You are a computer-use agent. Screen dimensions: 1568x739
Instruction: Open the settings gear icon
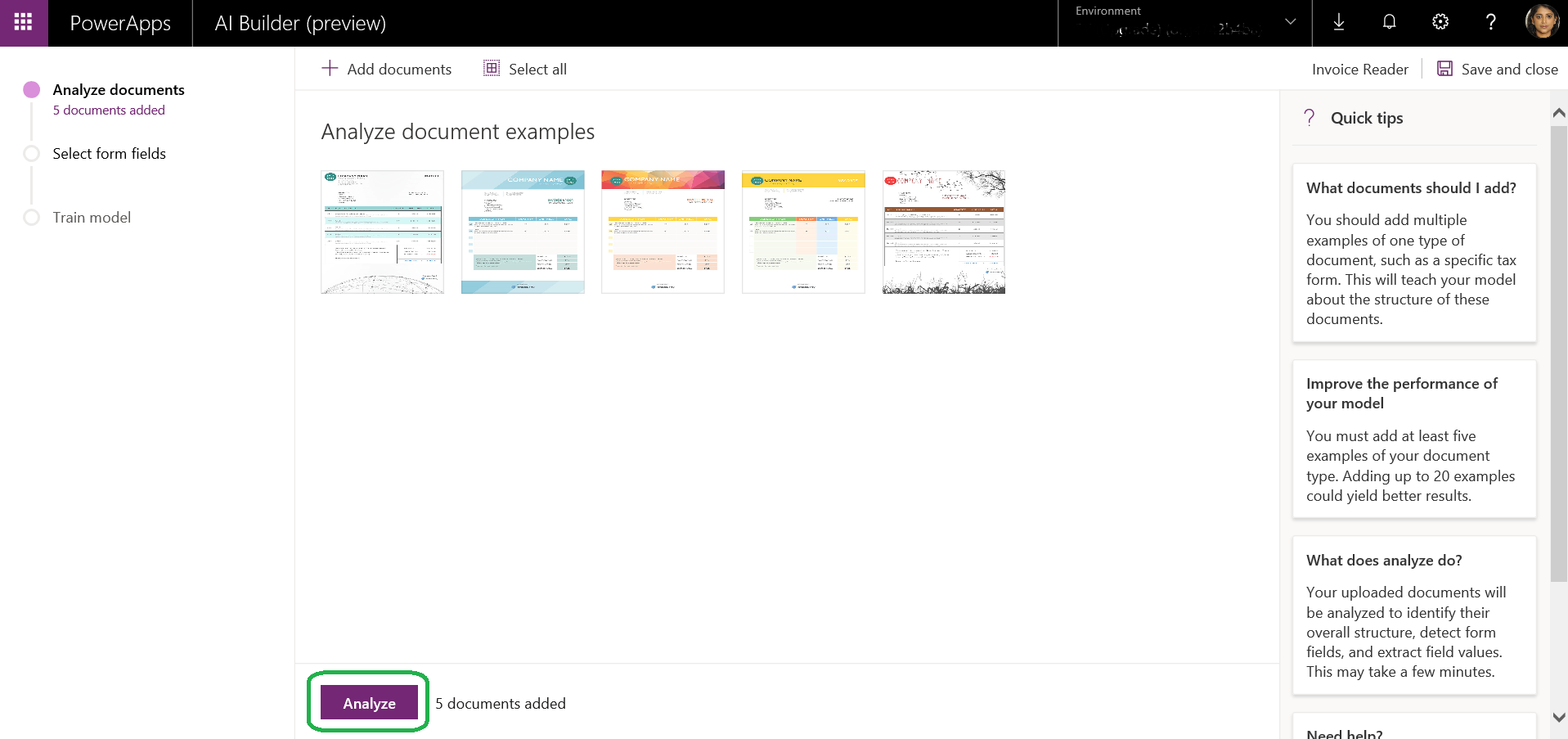pos(1440,23)
